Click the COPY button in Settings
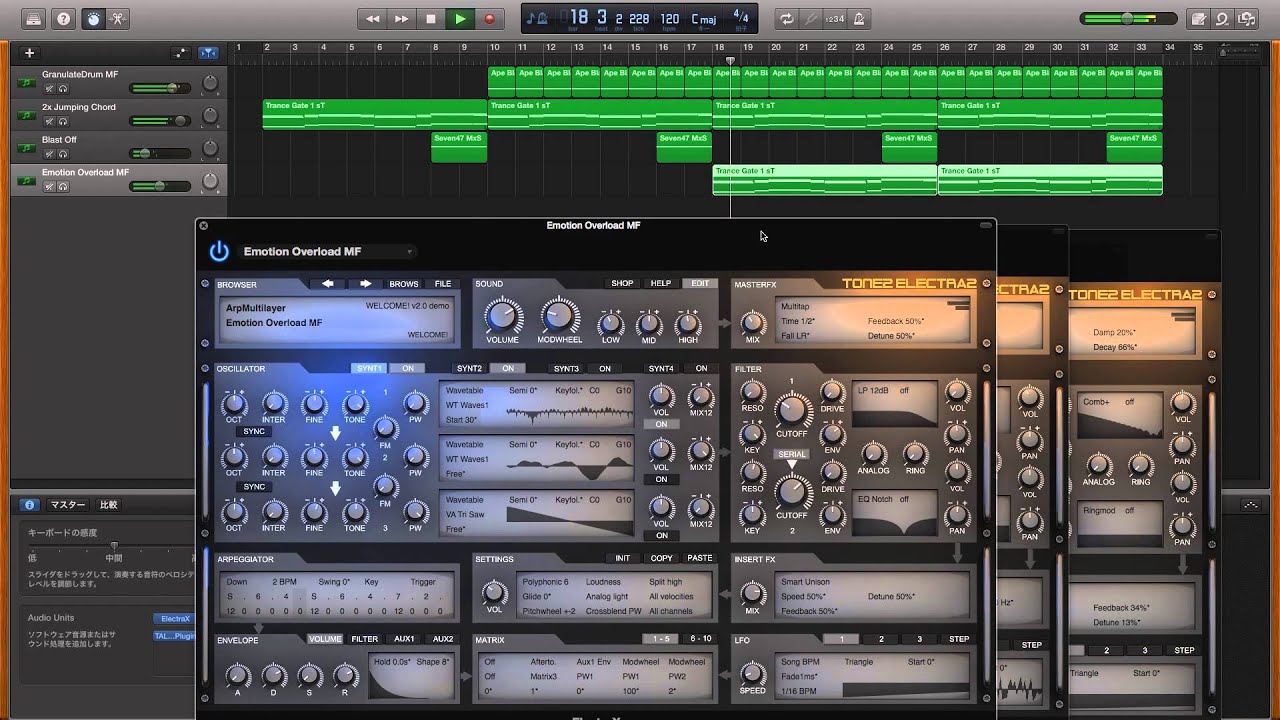 click(661, 558)
